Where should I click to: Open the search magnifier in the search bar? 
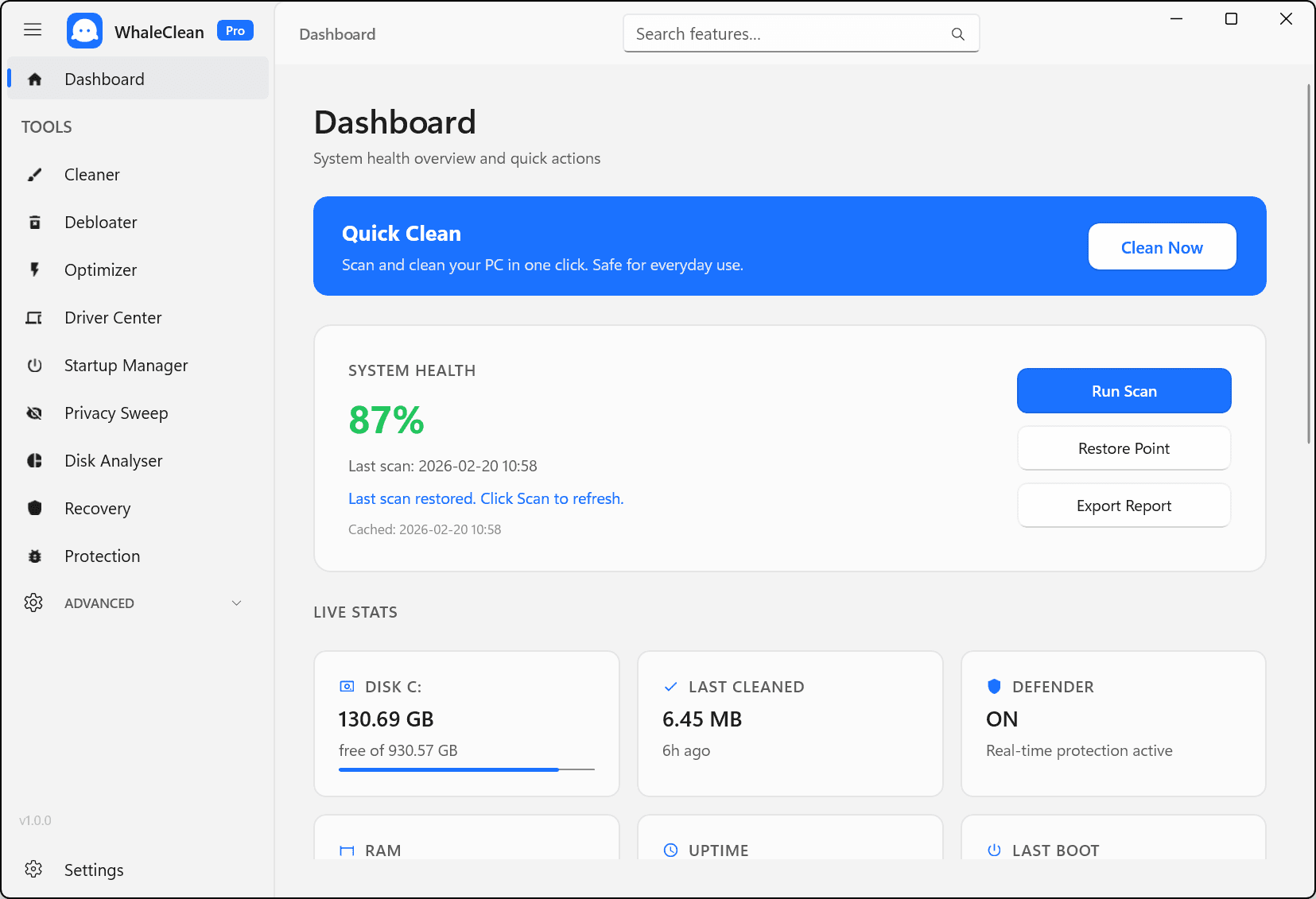tap(957, 33)
